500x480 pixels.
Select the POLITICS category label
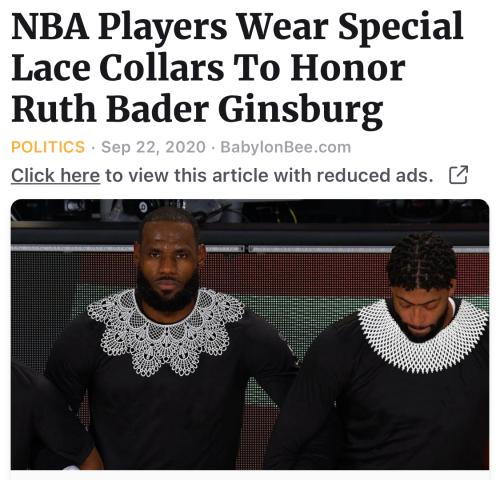pos(48,147)
